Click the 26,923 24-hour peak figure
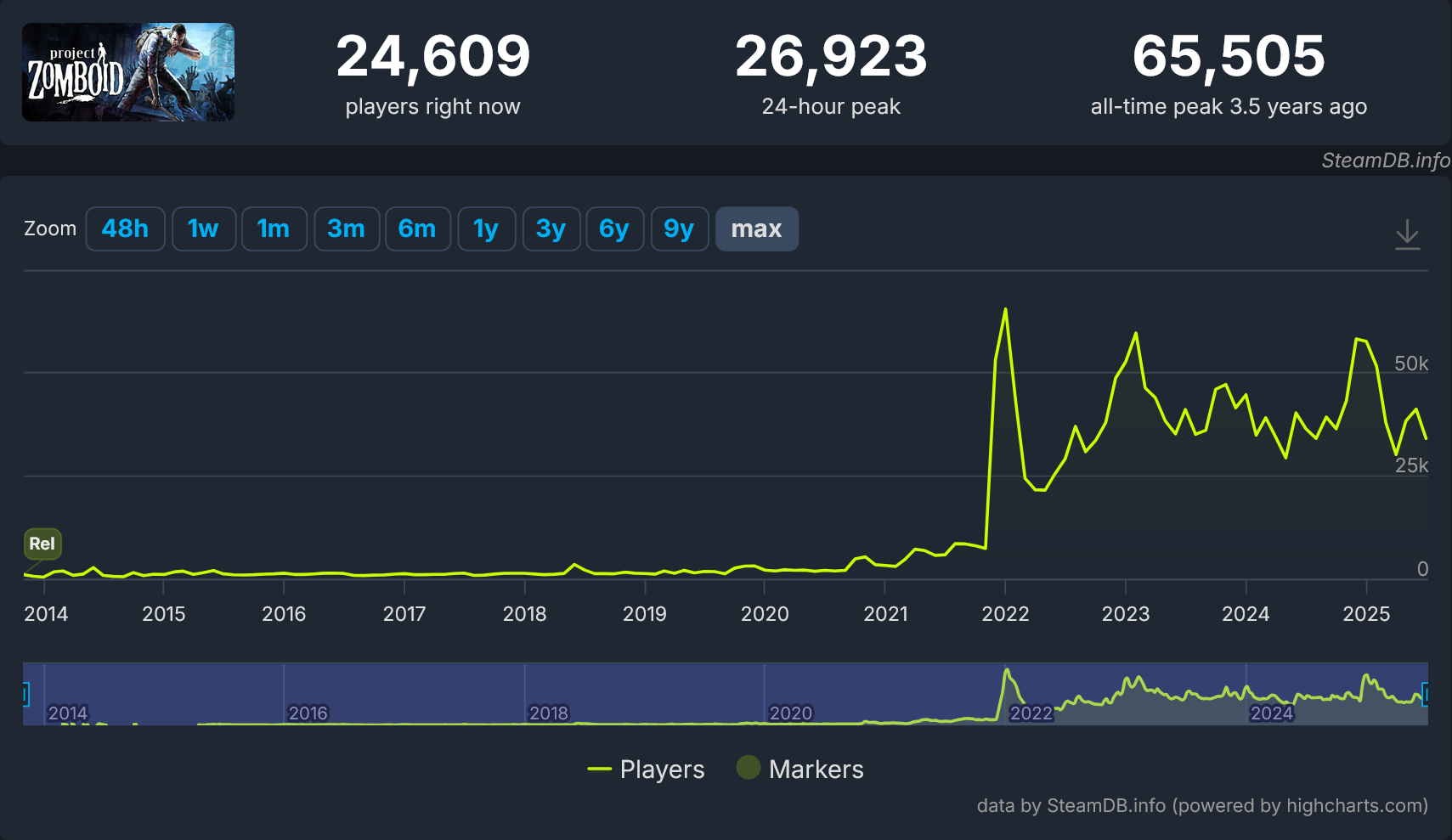This screenshot has height=840, width=1452. click(831, 56)
